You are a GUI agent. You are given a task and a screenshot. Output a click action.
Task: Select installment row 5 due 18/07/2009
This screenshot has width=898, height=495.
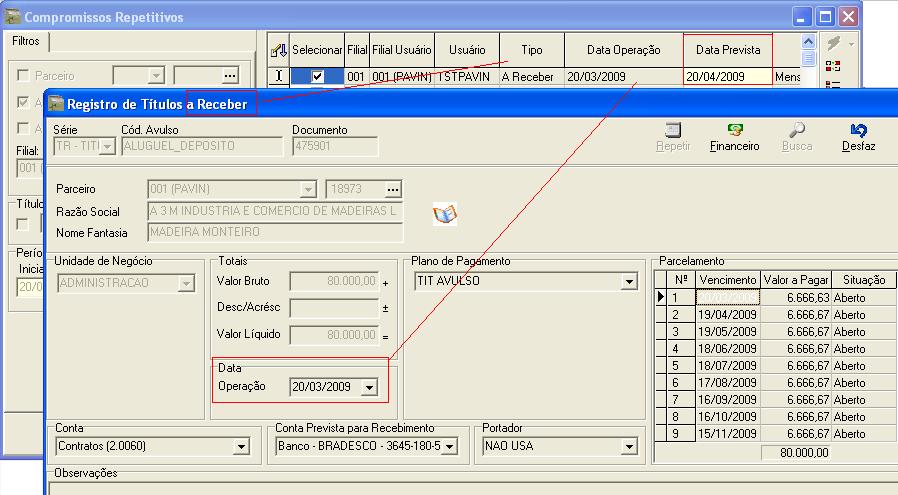pyautogui.click(x=727, y=366)
